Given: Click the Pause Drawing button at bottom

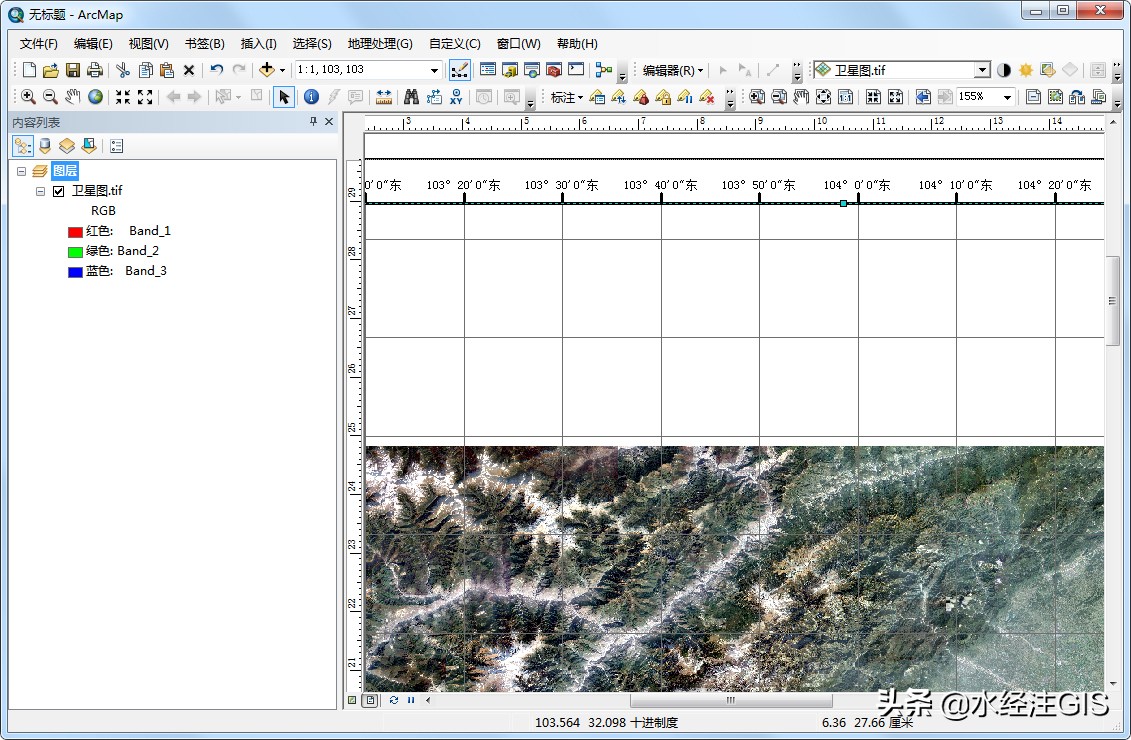Looking at the screenshot, I should [411, 700].
